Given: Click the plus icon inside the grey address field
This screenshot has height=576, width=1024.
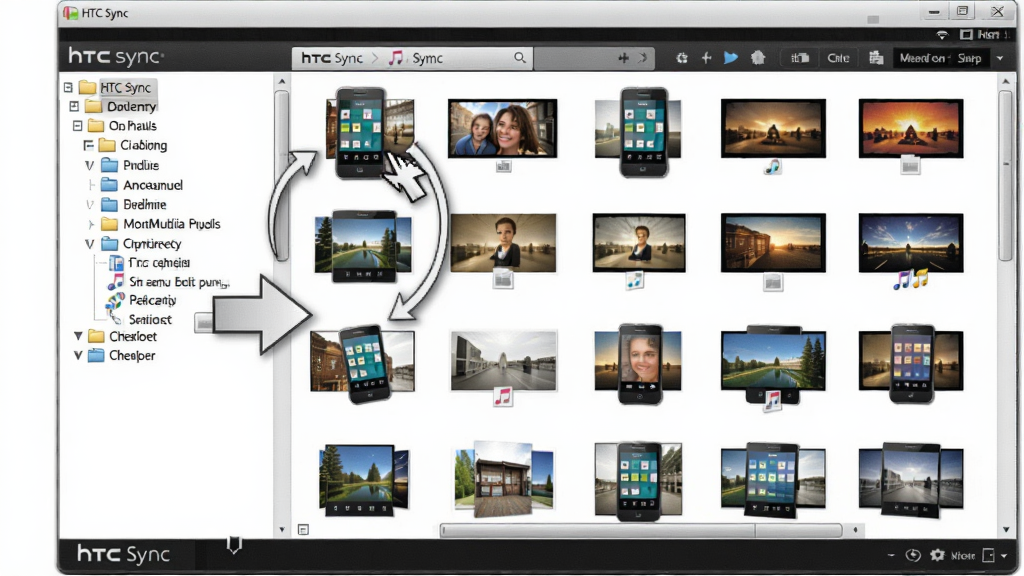Looking at the screenshot, I should pyautogui.click(x=623, y=58).
